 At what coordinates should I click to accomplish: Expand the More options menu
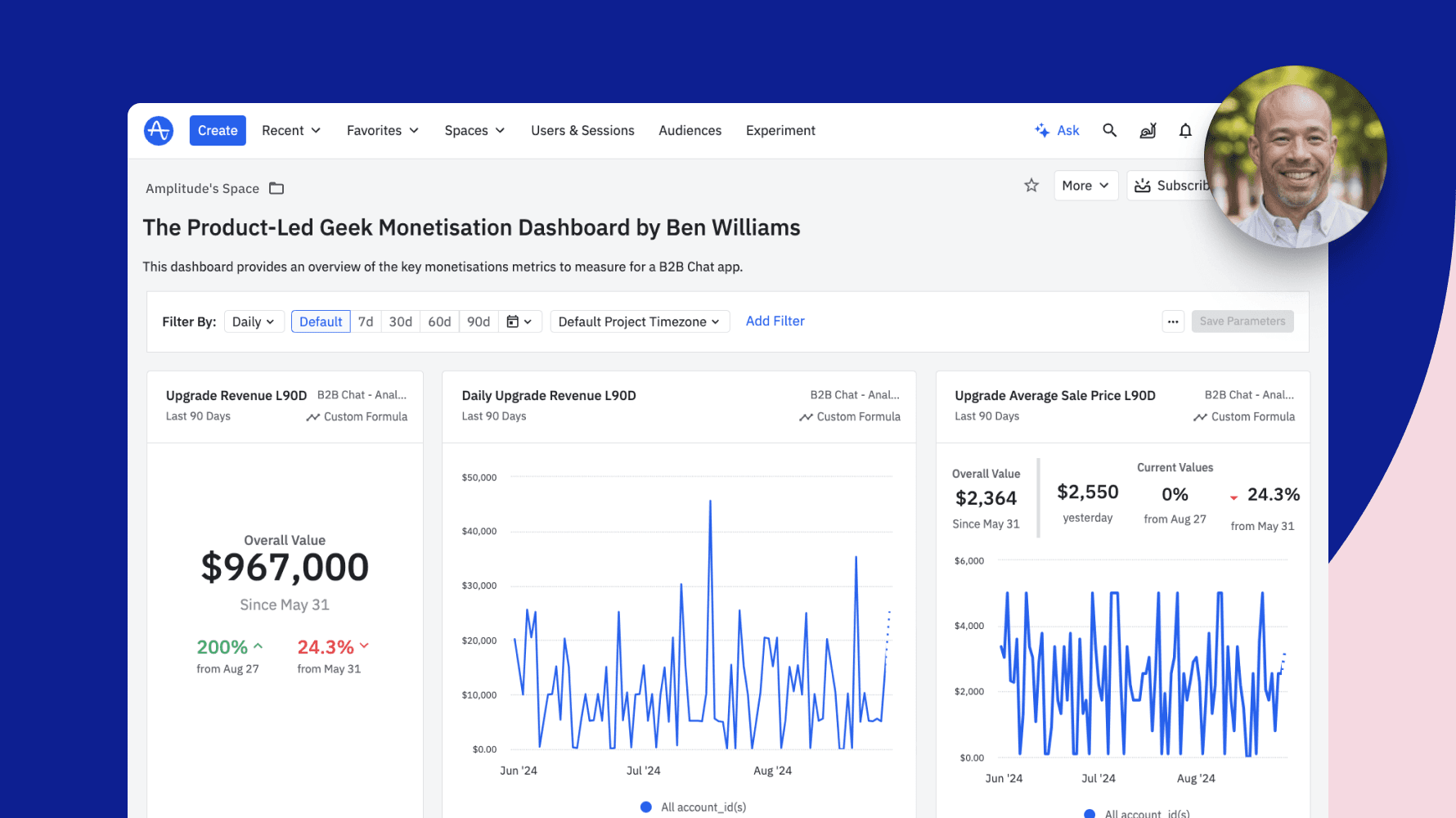pos(1085,185)
